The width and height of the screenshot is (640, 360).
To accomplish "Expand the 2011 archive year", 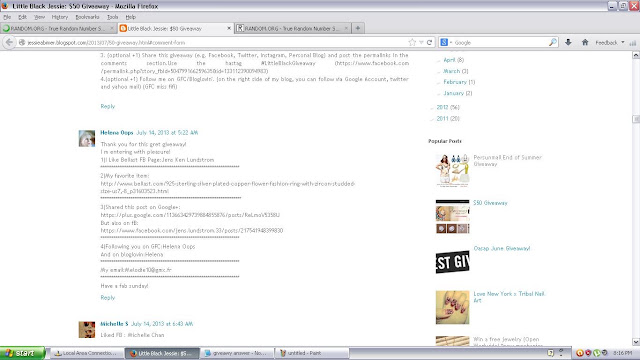I will coord(442,119).
